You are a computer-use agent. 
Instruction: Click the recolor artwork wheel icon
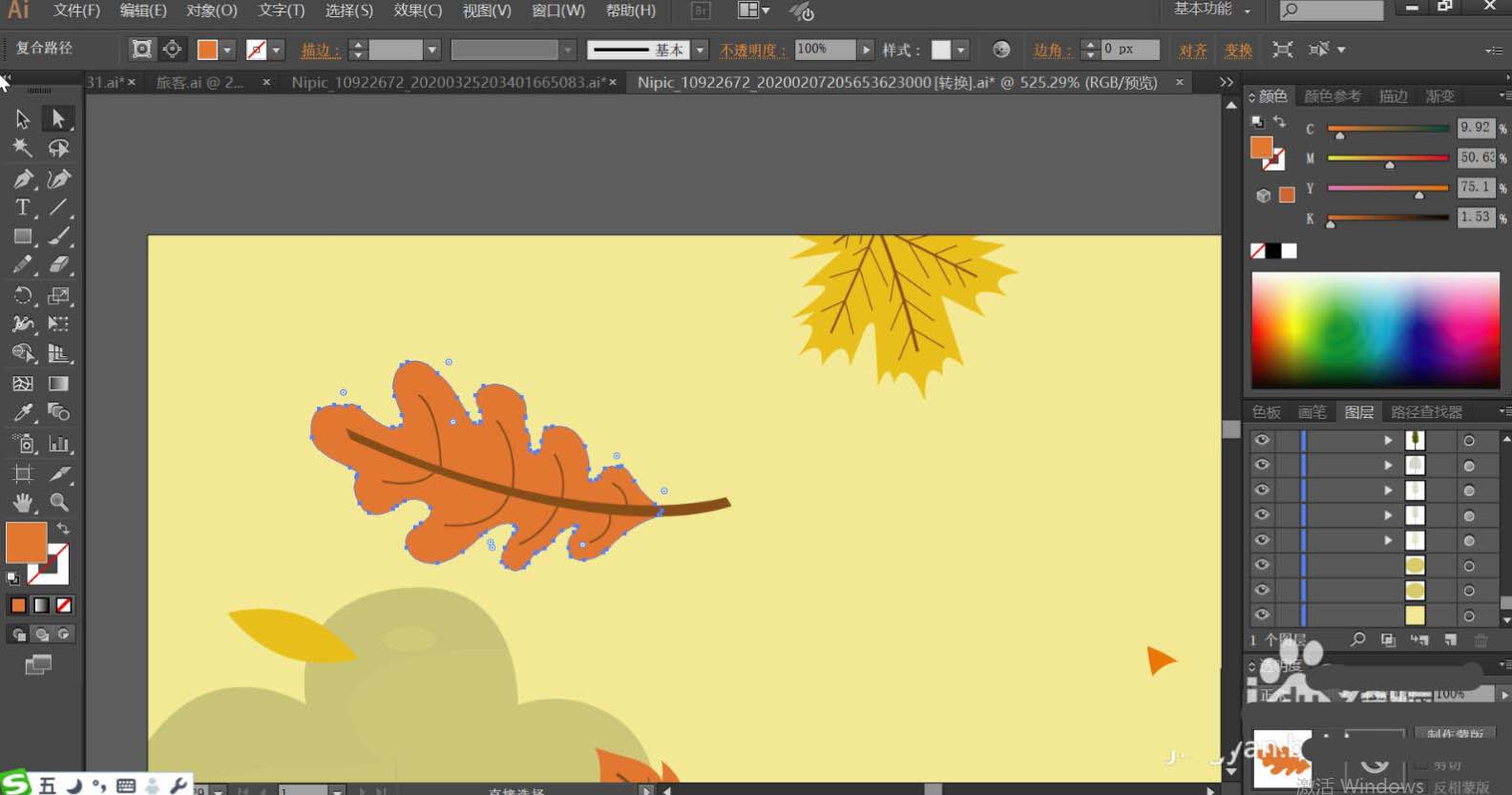[1001, 50]
